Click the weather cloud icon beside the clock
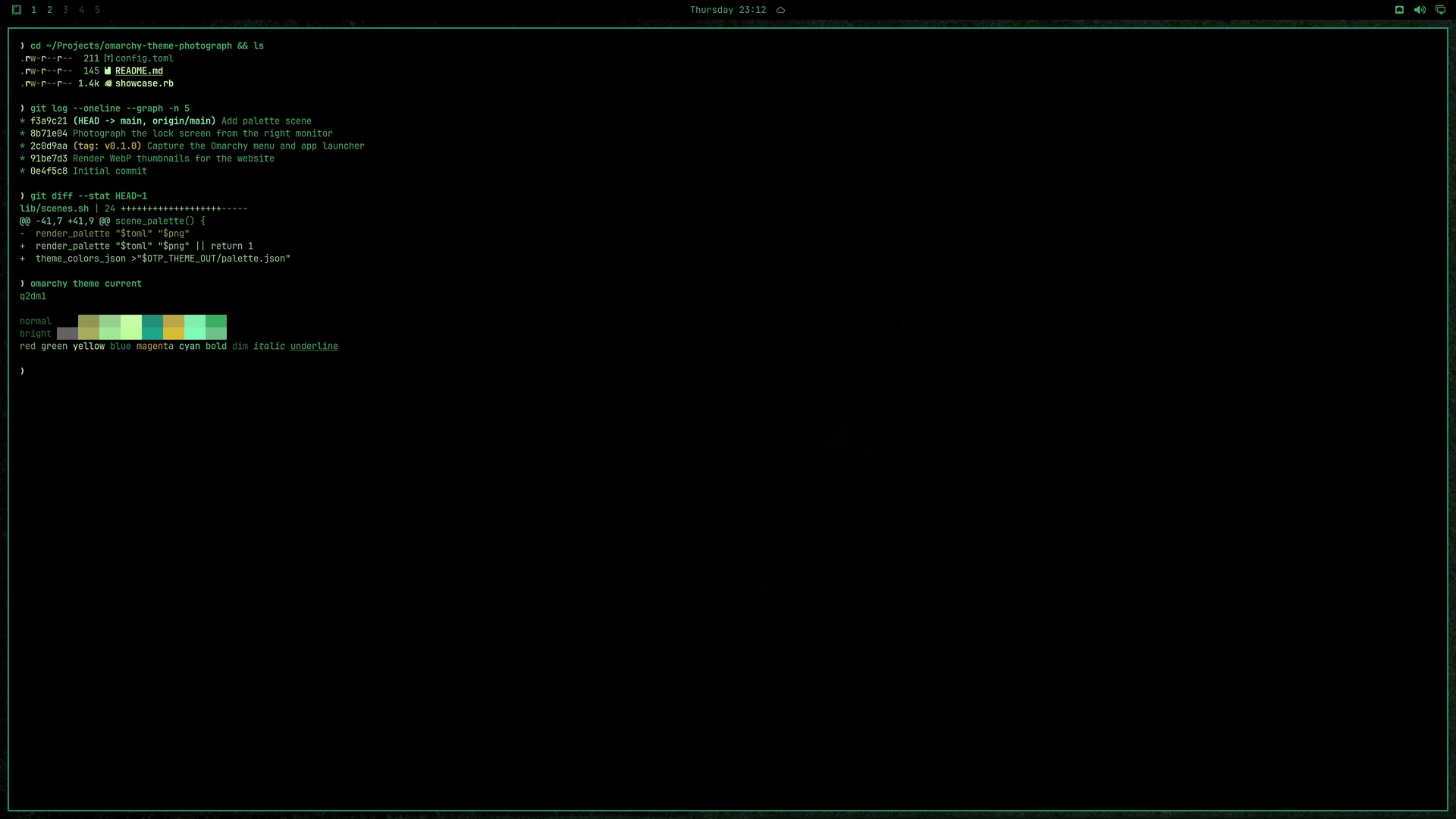 pos(780,10)
